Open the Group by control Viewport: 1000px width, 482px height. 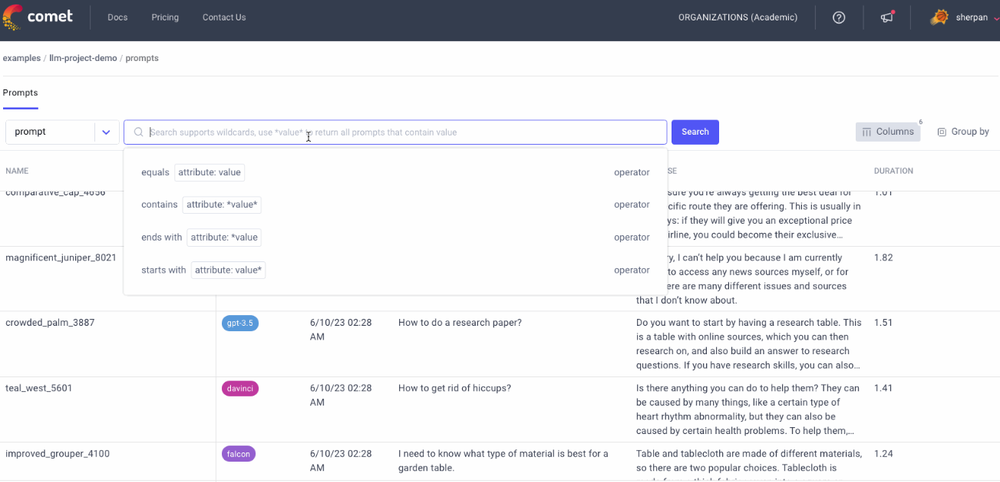963,132
